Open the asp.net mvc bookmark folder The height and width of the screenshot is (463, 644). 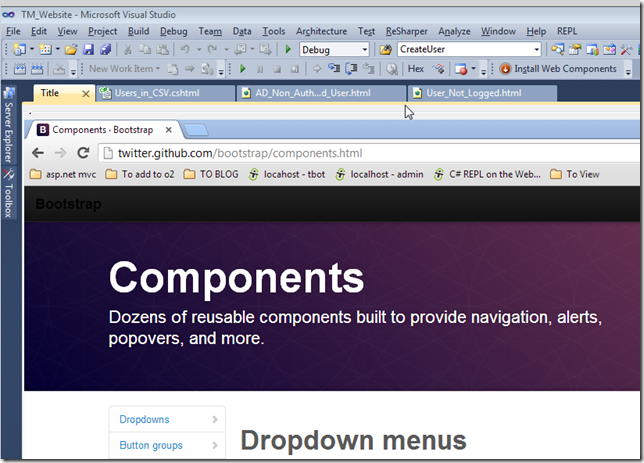(63, 175)
